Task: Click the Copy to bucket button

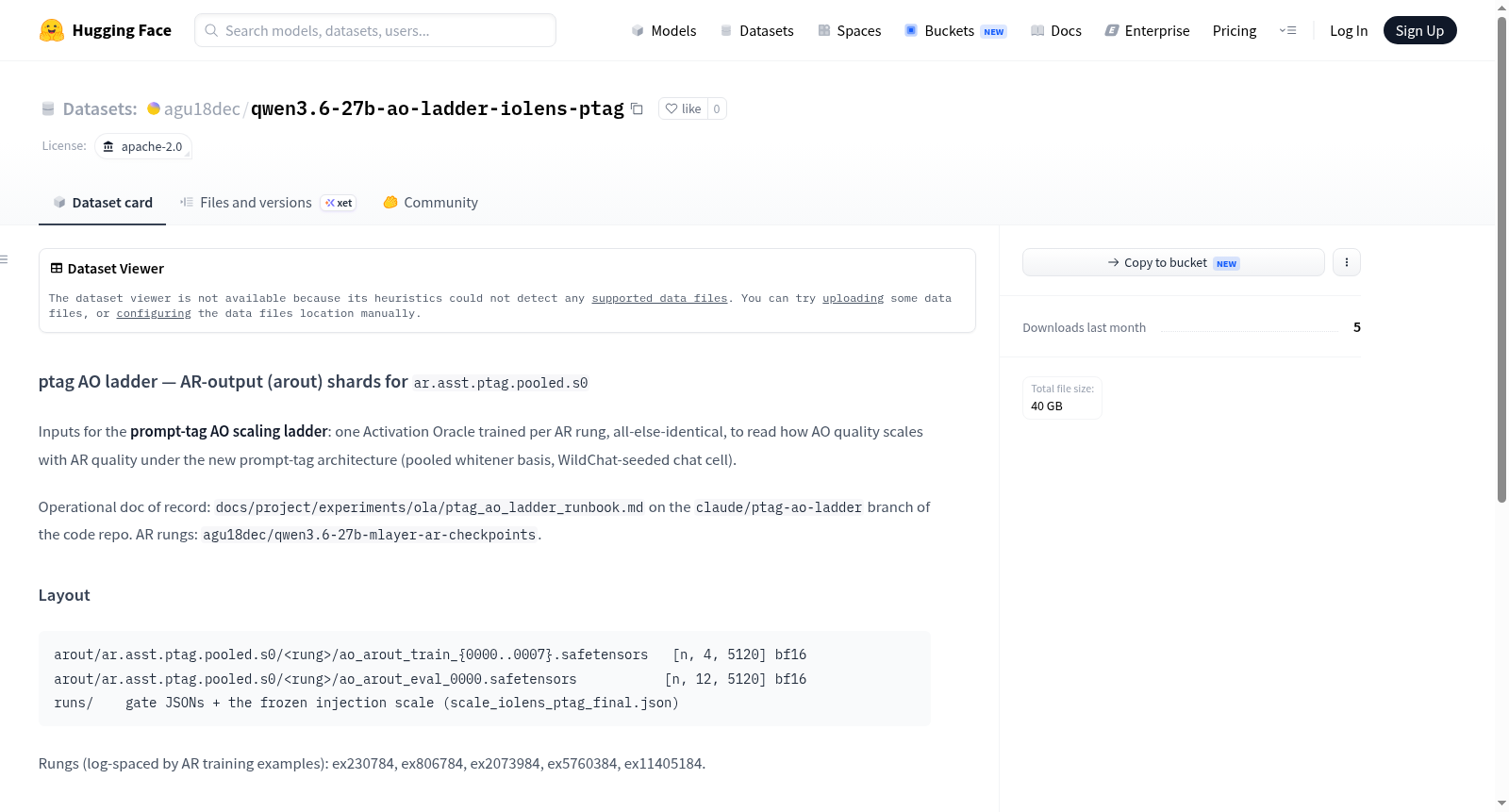Action: tap(1173, 262)
